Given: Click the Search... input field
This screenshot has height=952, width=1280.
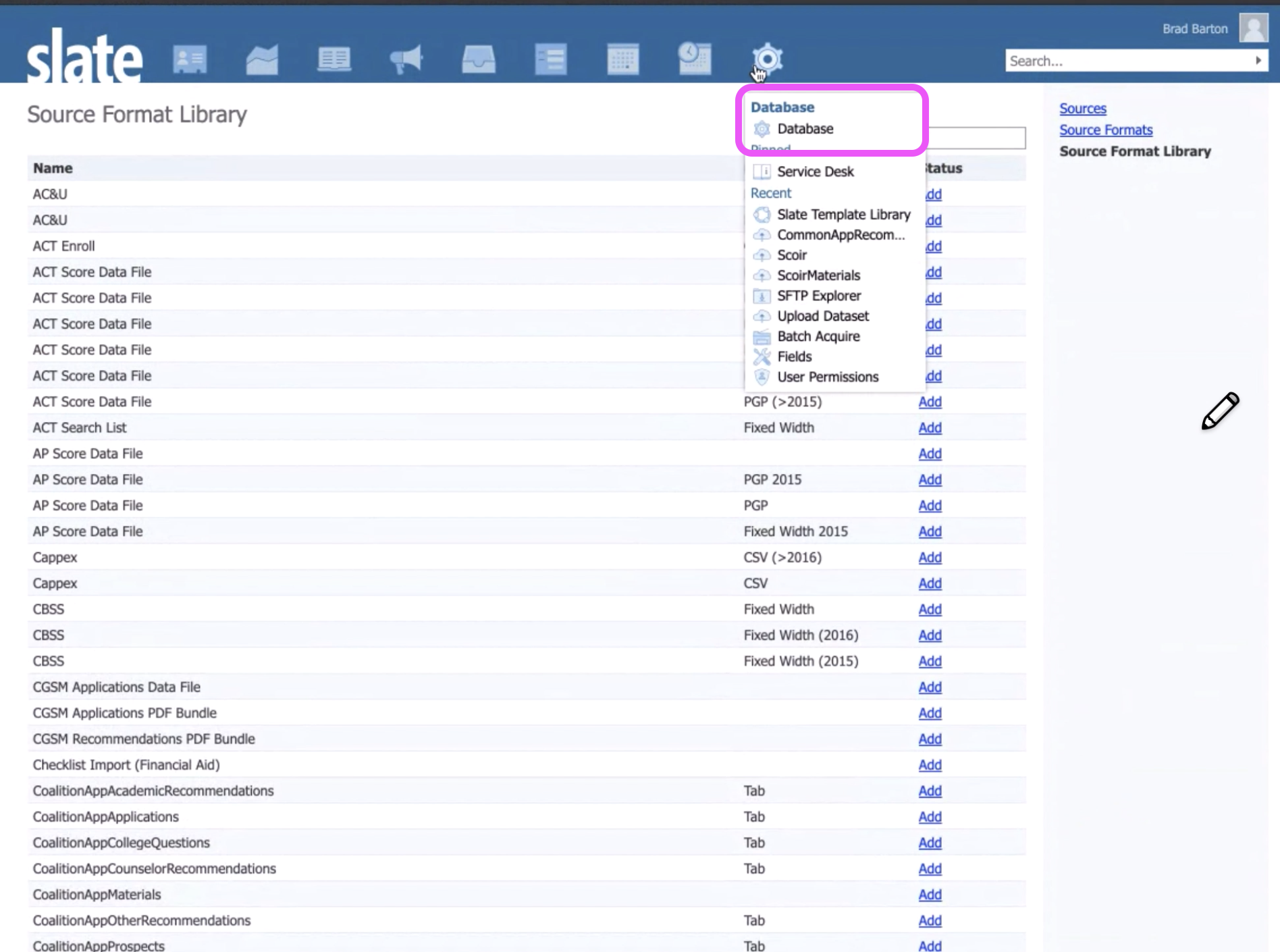Looking at the screenshot, I should pos(1127,61).
